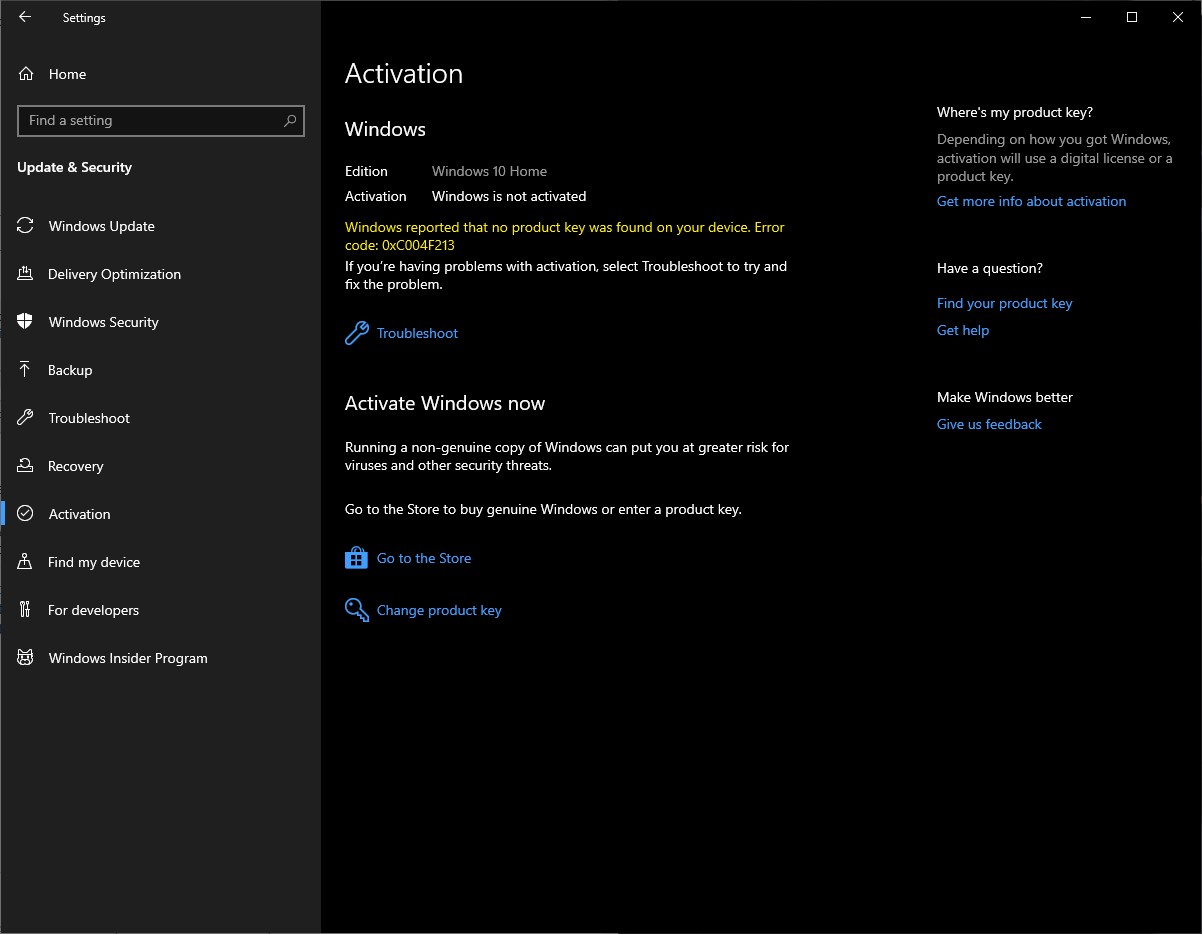
Task: Click the Troubleshoot link under the activation error
Action: coord(417,333)
